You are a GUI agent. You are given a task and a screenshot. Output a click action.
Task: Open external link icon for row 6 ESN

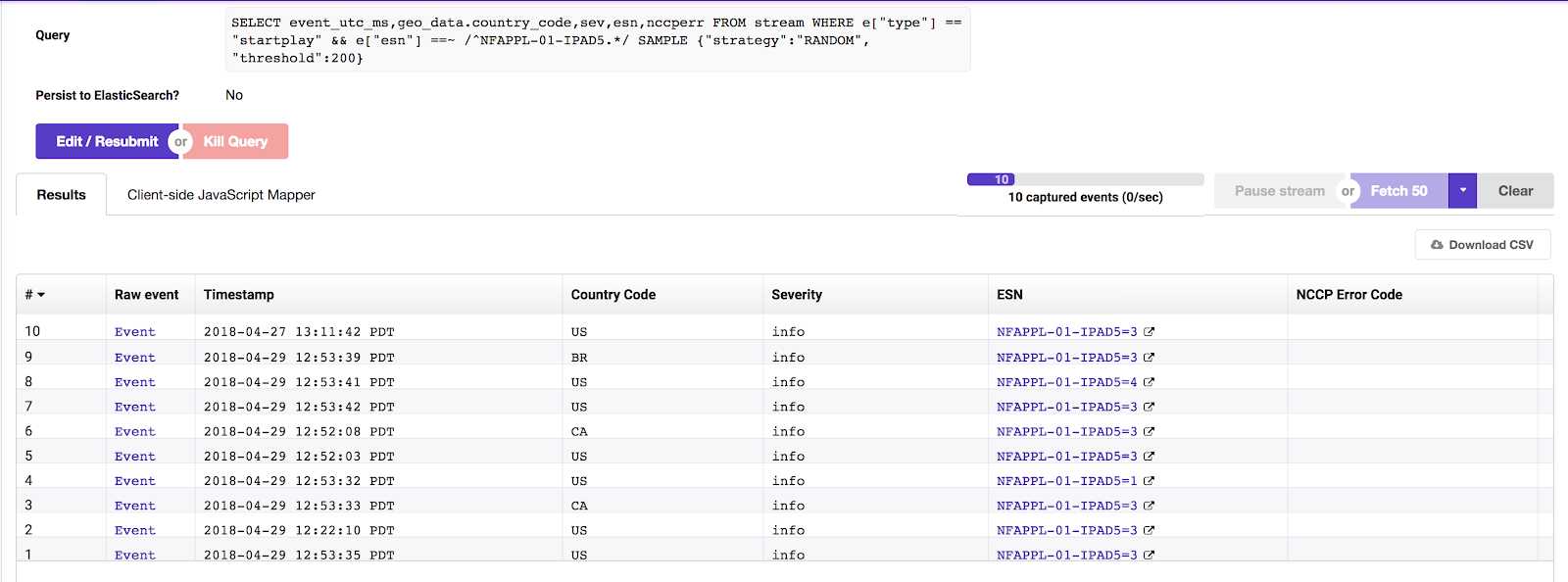tap(1149, 431)
